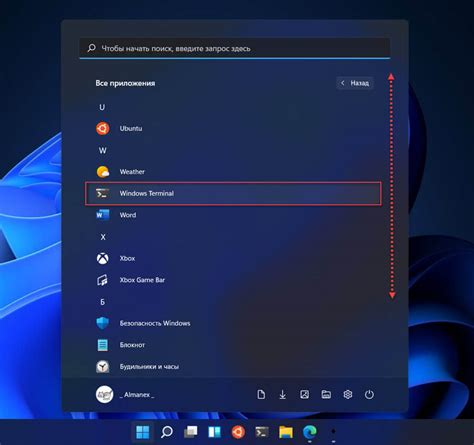Open the Documents folder icon
Viewport: 474px width, 445px height.
261,395
